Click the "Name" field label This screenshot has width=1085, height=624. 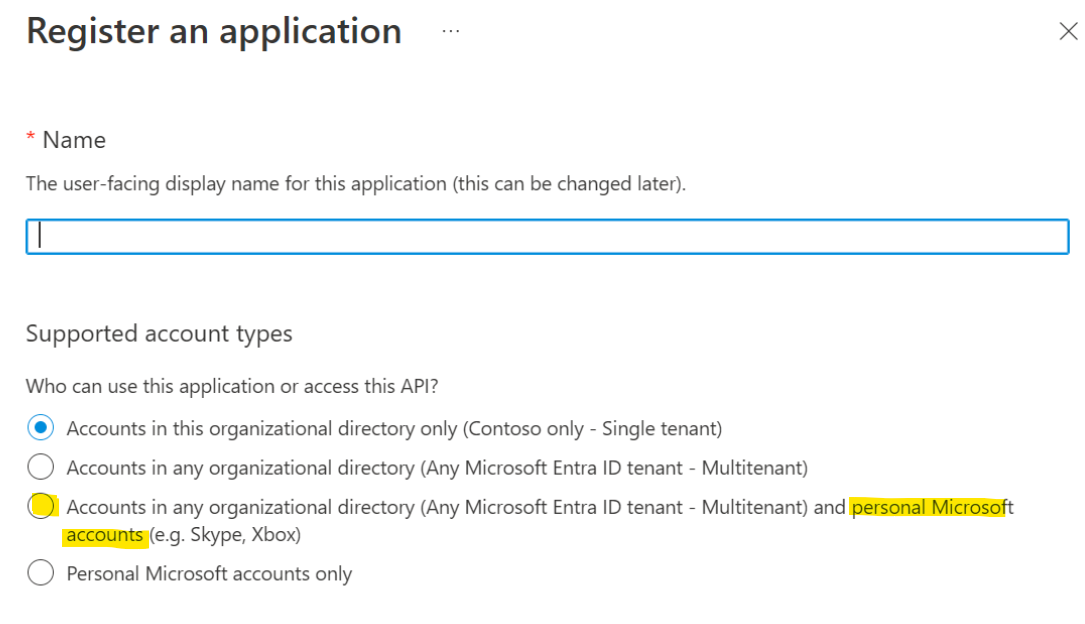(x=73, y=140)
